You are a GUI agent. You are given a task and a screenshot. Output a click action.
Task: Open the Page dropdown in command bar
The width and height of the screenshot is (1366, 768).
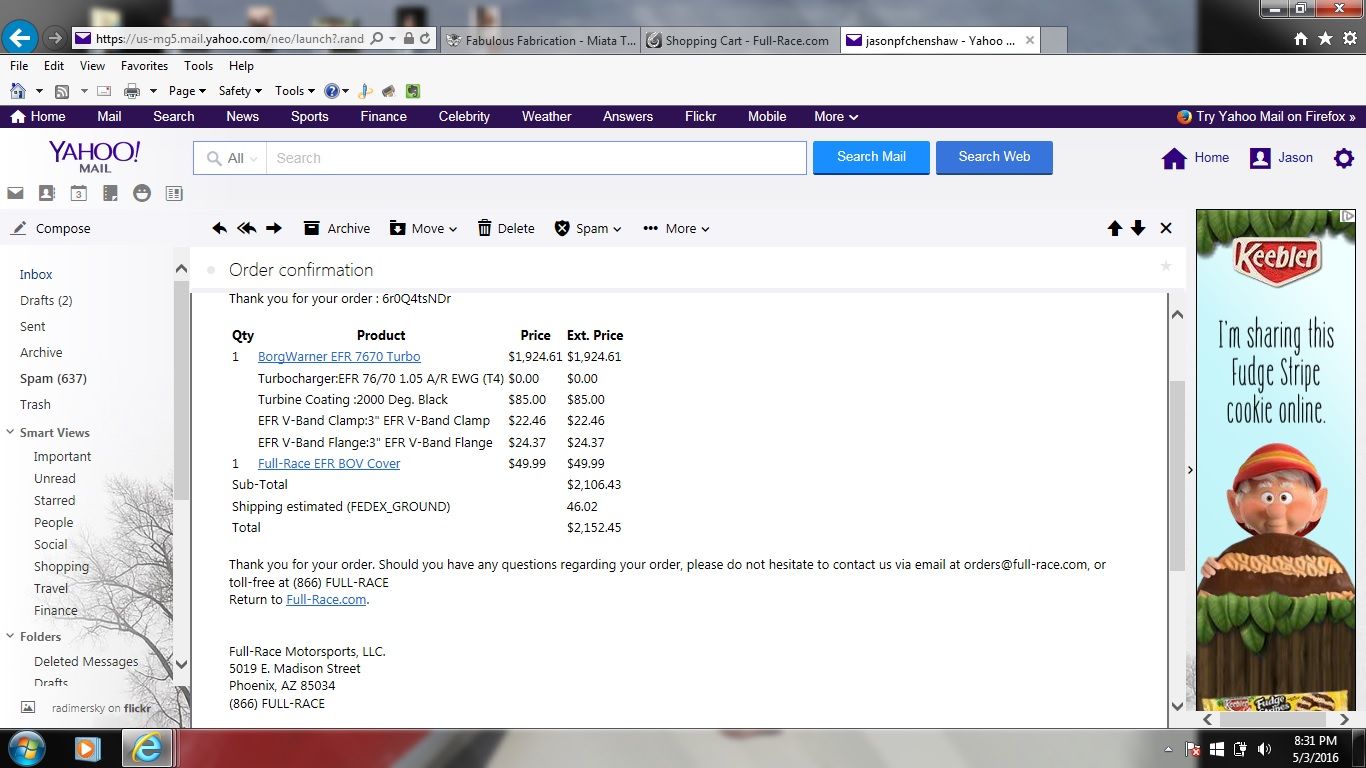(187, 91)
